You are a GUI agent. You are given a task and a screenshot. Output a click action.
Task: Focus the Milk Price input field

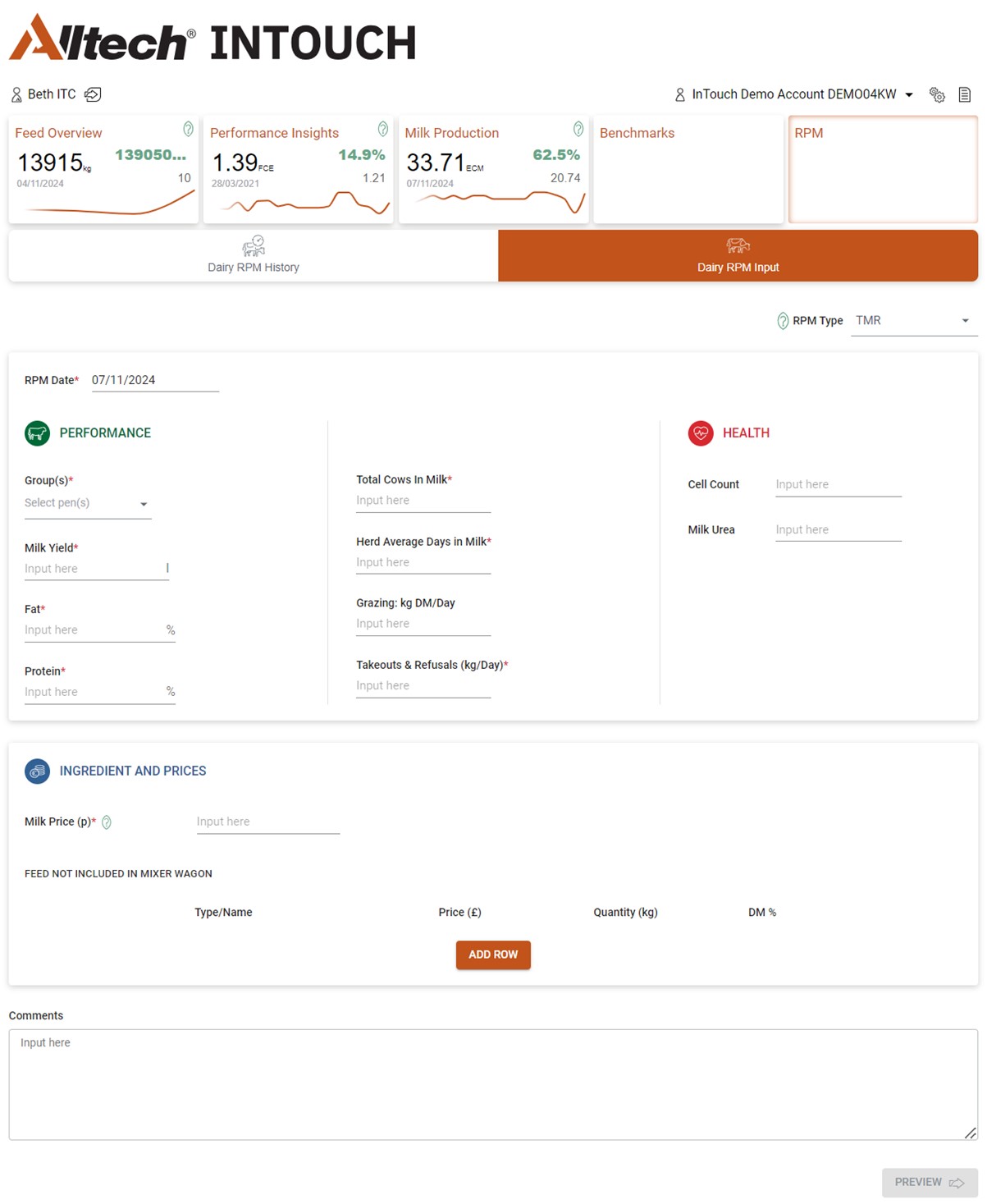click(268, 822)
